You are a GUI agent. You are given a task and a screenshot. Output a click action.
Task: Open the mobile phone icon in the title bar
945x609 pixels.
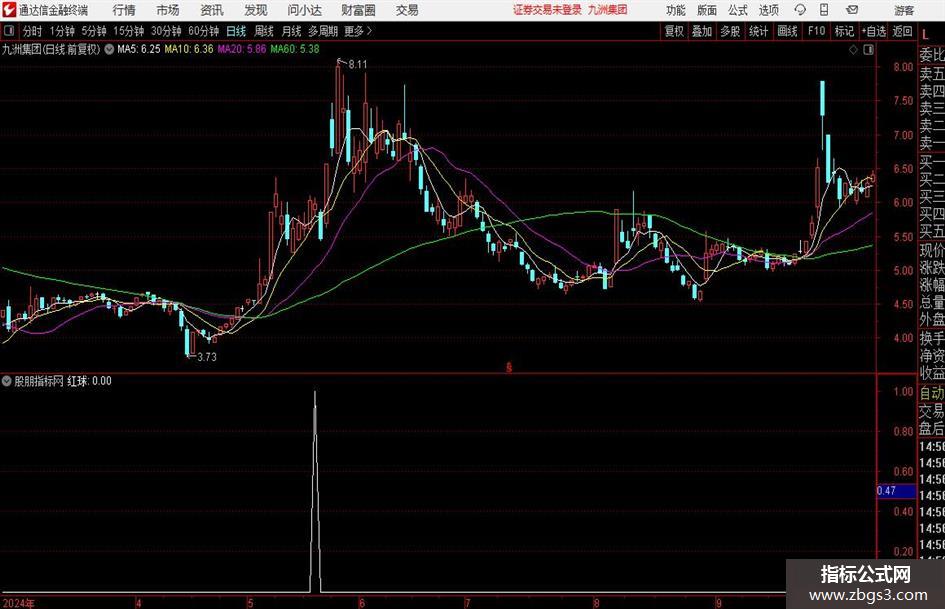click(x=824, y=10)
